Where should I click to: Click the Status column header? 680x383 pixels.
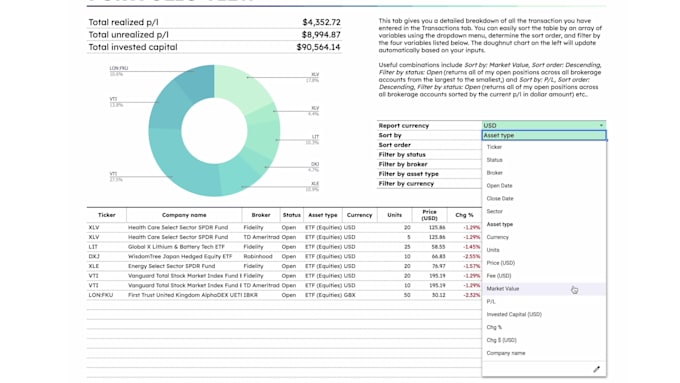point(292,215)
